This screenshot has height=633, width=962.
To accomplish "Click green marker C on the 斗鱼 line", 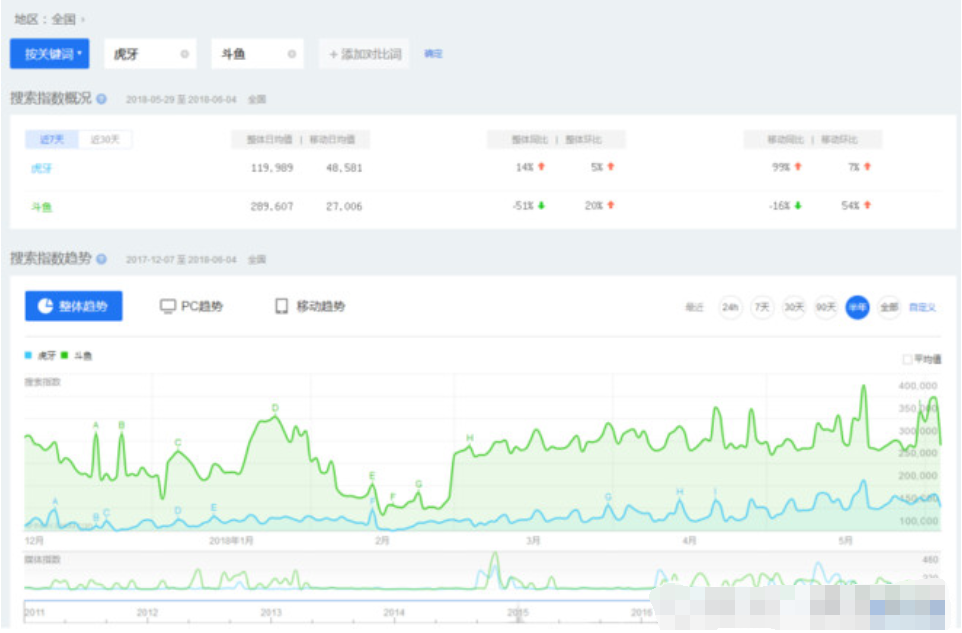I will (x=178, y=442).
